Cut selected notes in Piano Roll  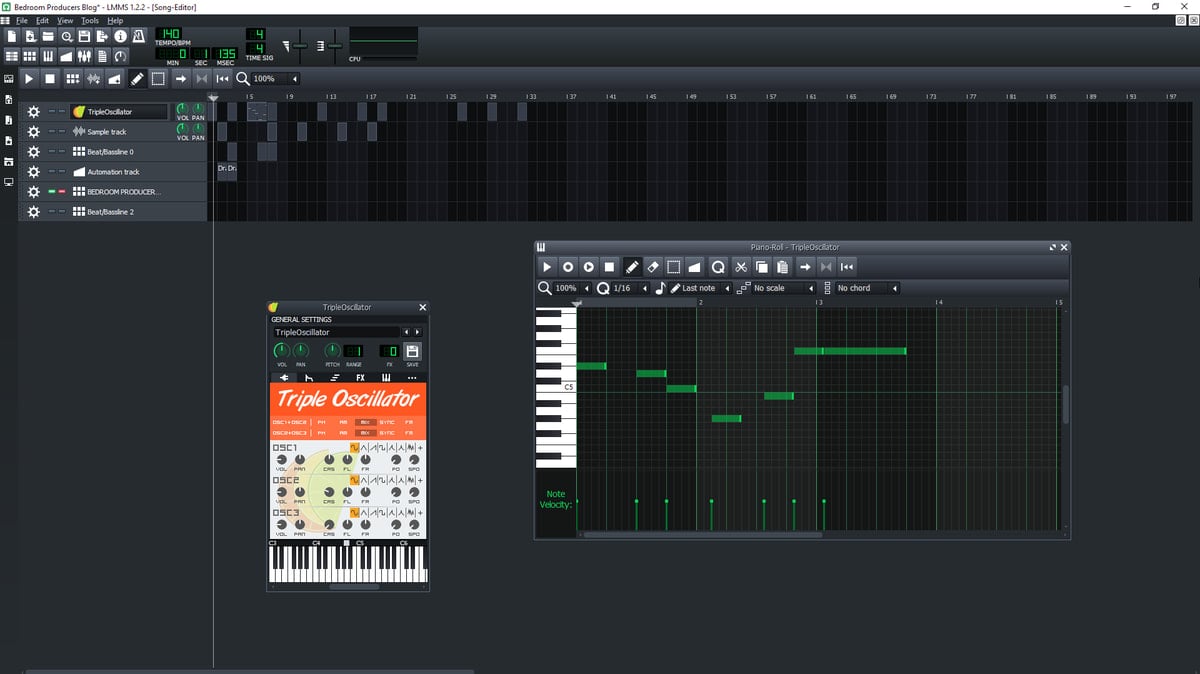click(x=741, y=267)
